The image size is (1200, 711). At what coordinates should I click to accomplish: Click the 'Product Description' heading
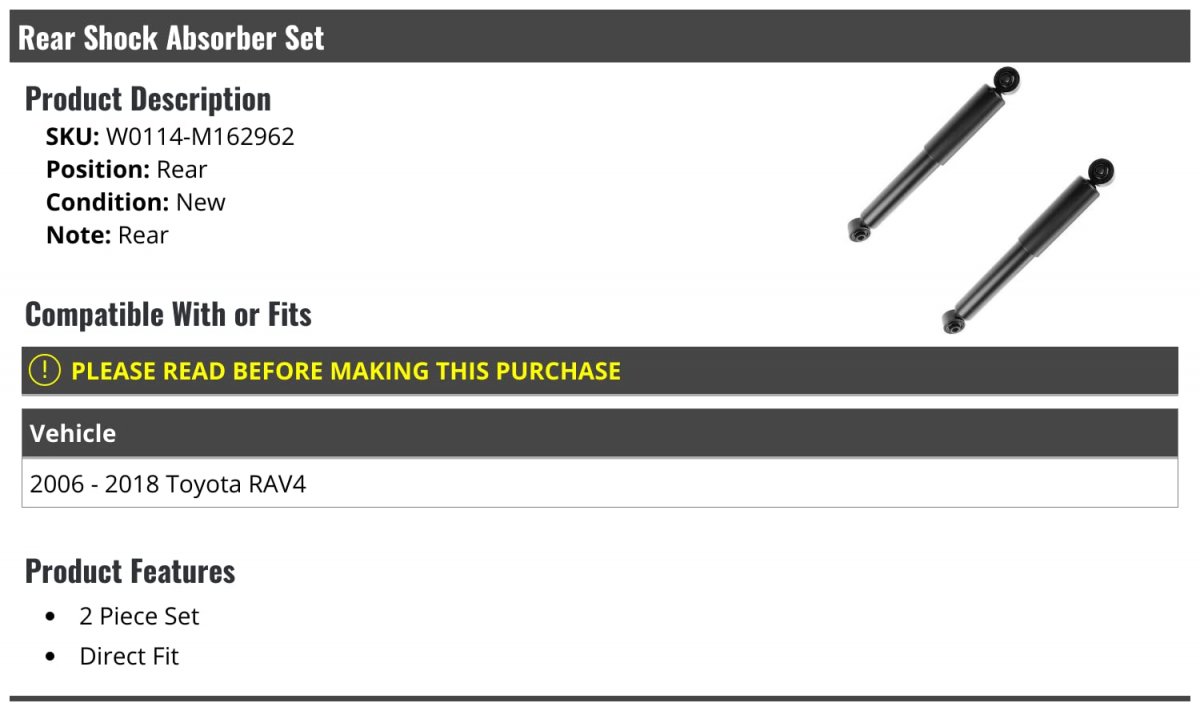pos(148,99)
